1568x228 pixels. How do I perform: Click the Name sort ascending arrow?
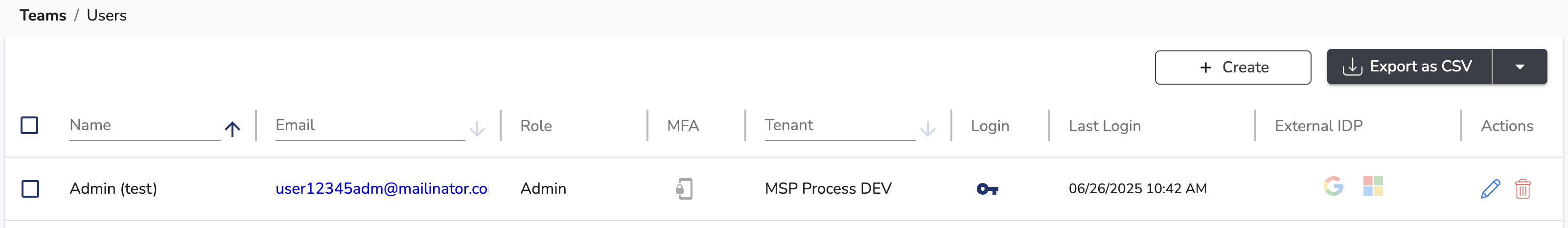coord(232,129)
